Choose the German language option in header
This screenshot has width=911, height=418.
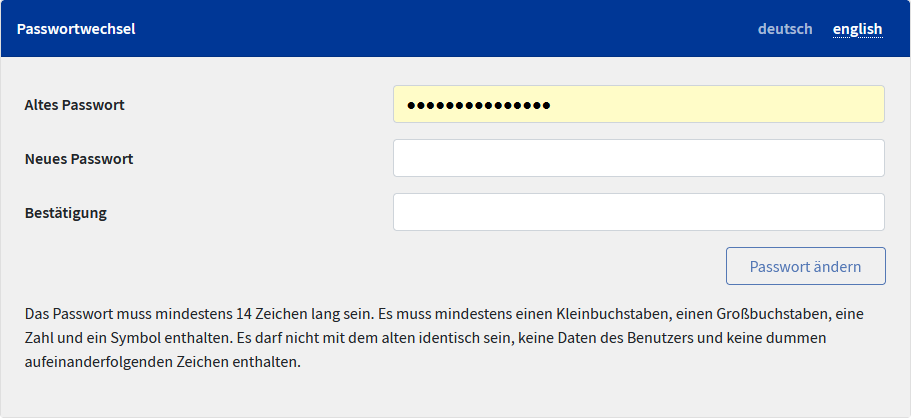pos(785,29)
